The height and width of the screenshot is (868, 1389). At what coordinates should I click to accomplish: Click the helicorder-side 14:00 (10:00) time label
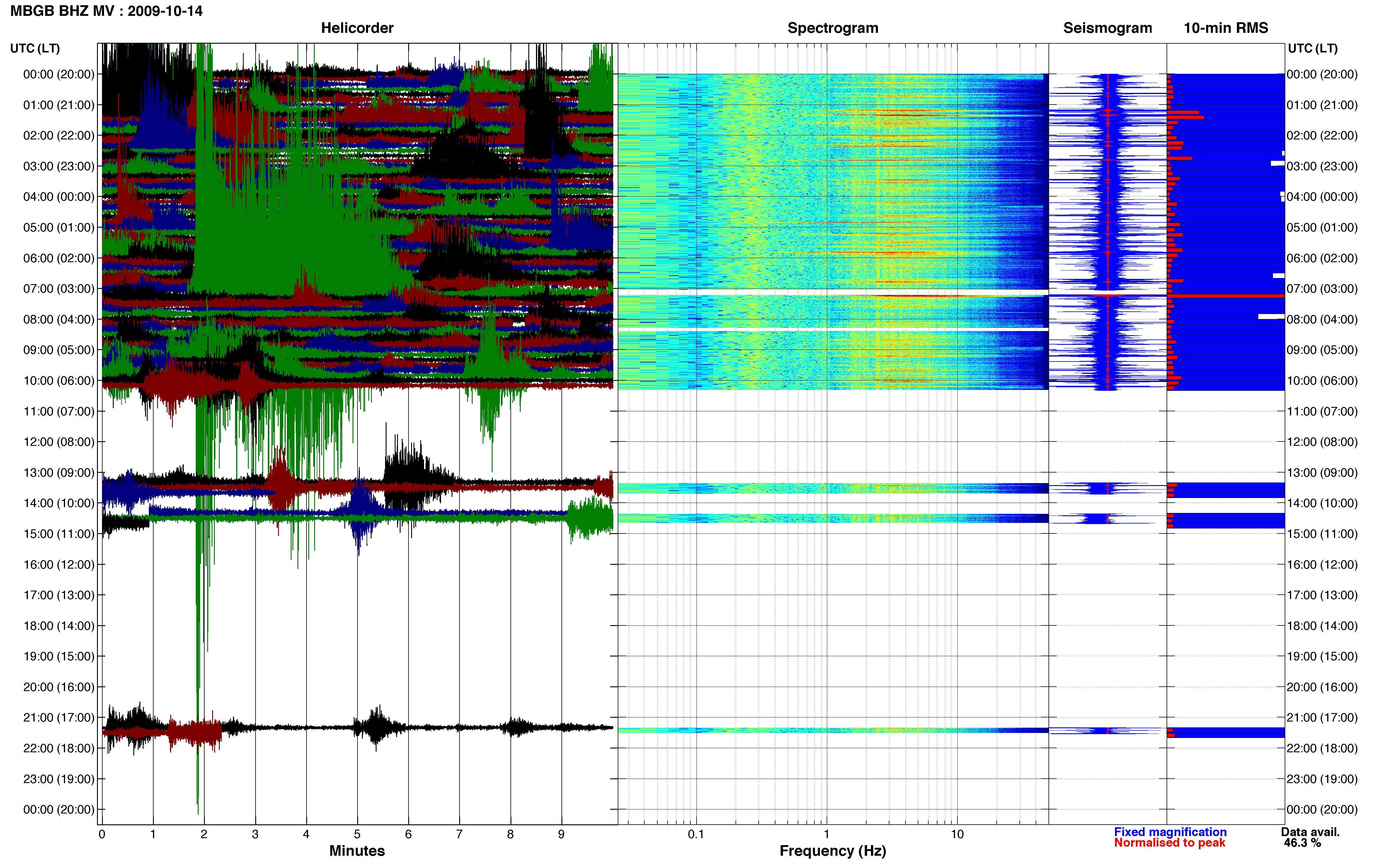[59, 503]
